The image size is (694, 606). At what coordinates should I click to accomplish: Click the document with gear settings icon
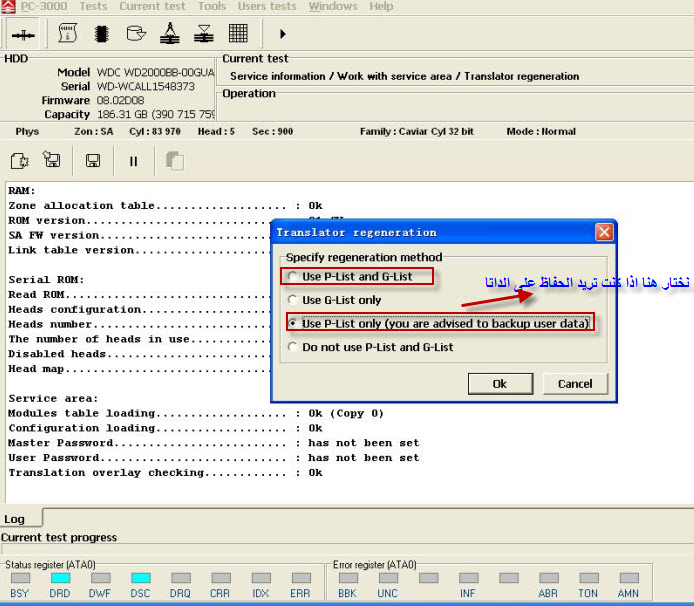19,161
